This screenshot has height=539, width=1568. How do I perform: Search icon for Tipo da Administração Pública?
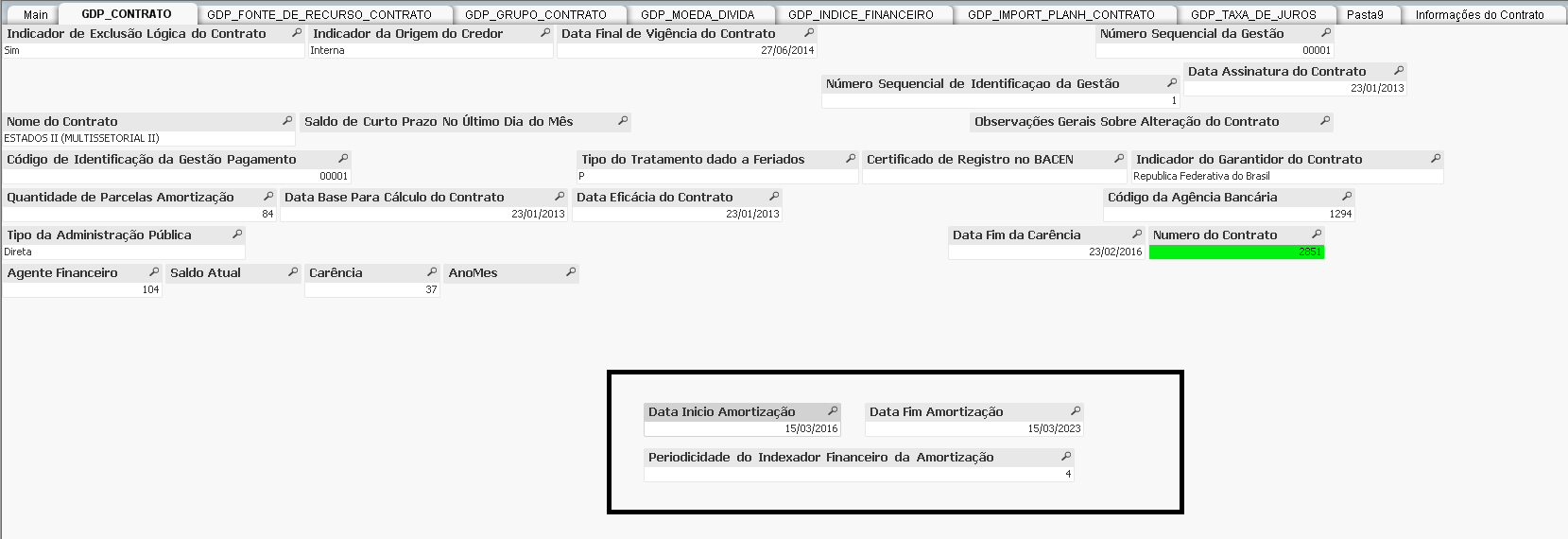(237, 235)
